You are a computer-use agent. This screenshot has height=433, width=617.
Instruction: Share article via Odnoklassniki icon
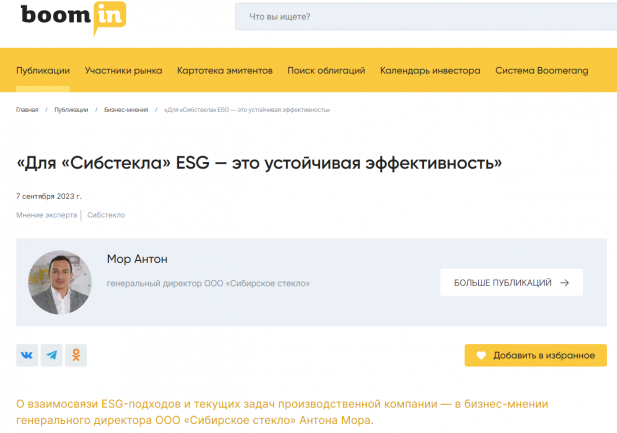[x=76, y=355]
